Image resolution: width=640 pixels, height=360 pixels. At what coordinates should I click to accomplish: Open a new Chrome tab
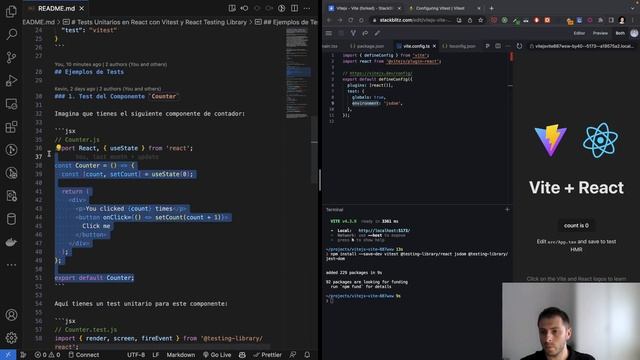coord(491,8)
